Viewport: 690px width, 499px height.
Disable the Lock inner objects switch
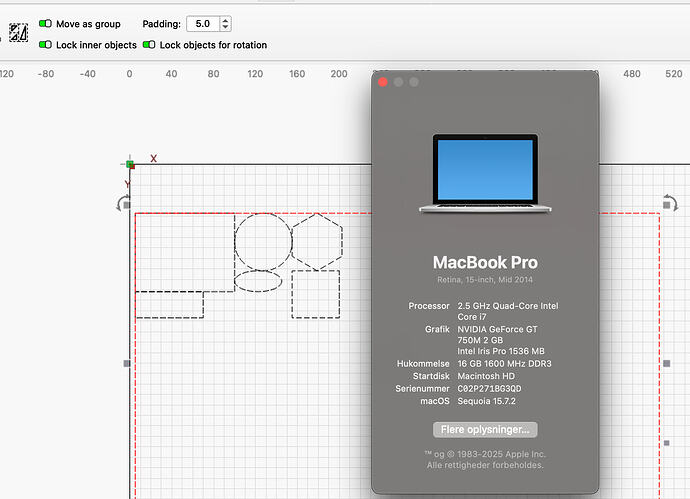46,45
